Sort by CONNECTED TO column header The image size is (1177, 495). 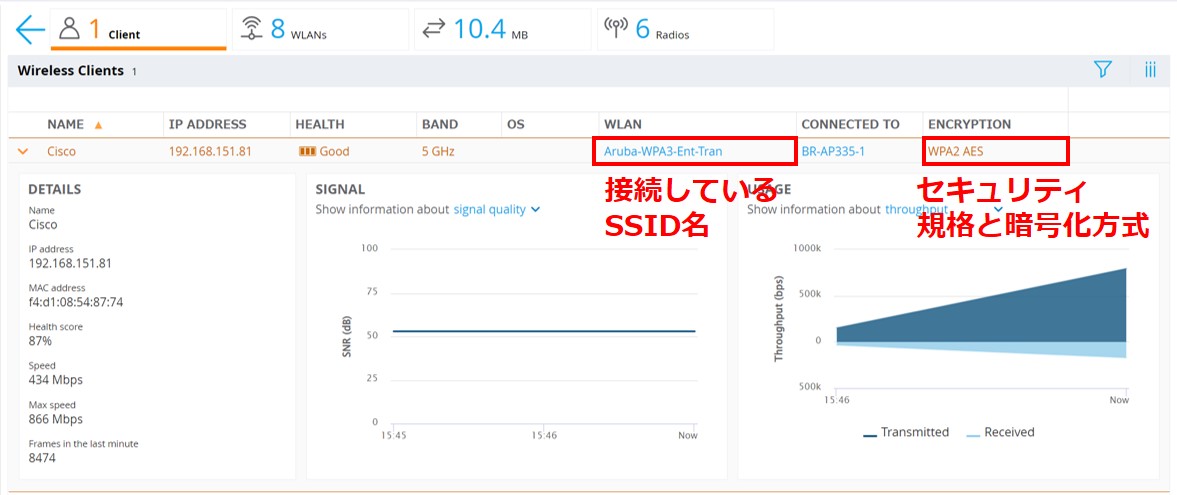click(x=850, y=125)
